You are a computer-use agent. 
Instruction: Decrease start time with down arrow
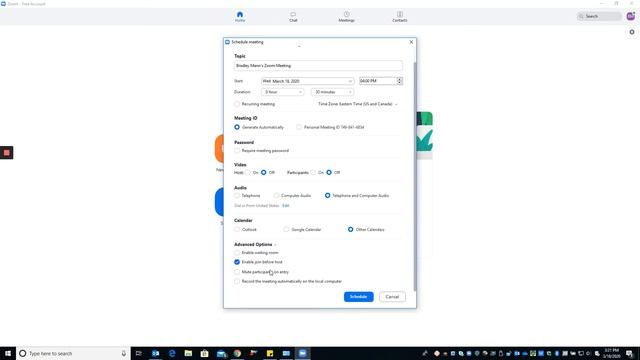coord(400,83)
